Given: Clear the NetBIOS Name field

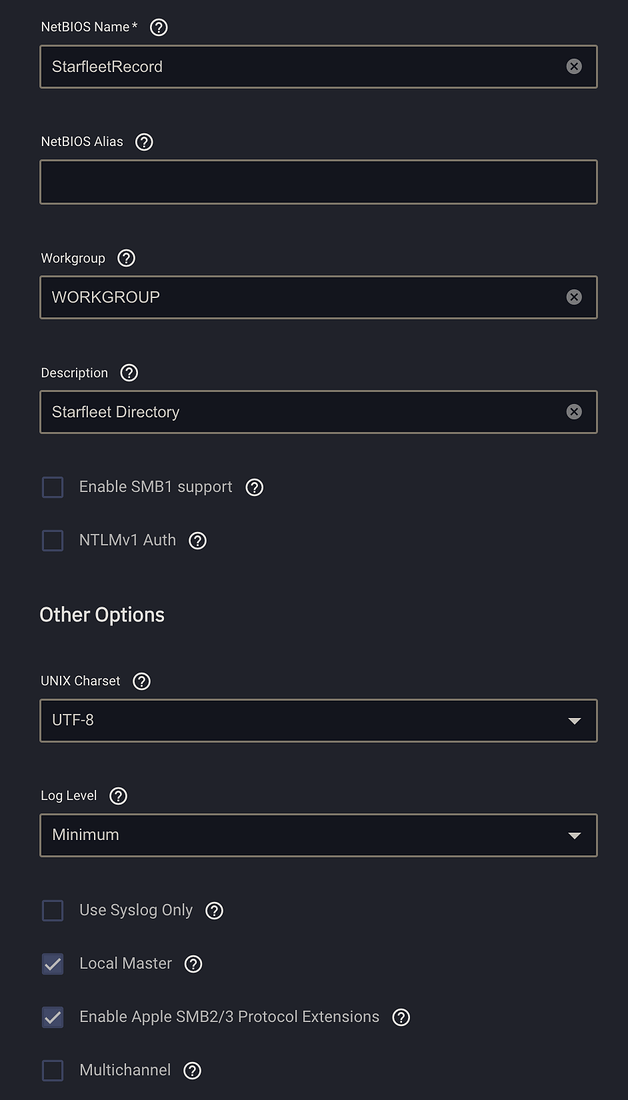Looking at the screenshot, I should pos(574,66).
